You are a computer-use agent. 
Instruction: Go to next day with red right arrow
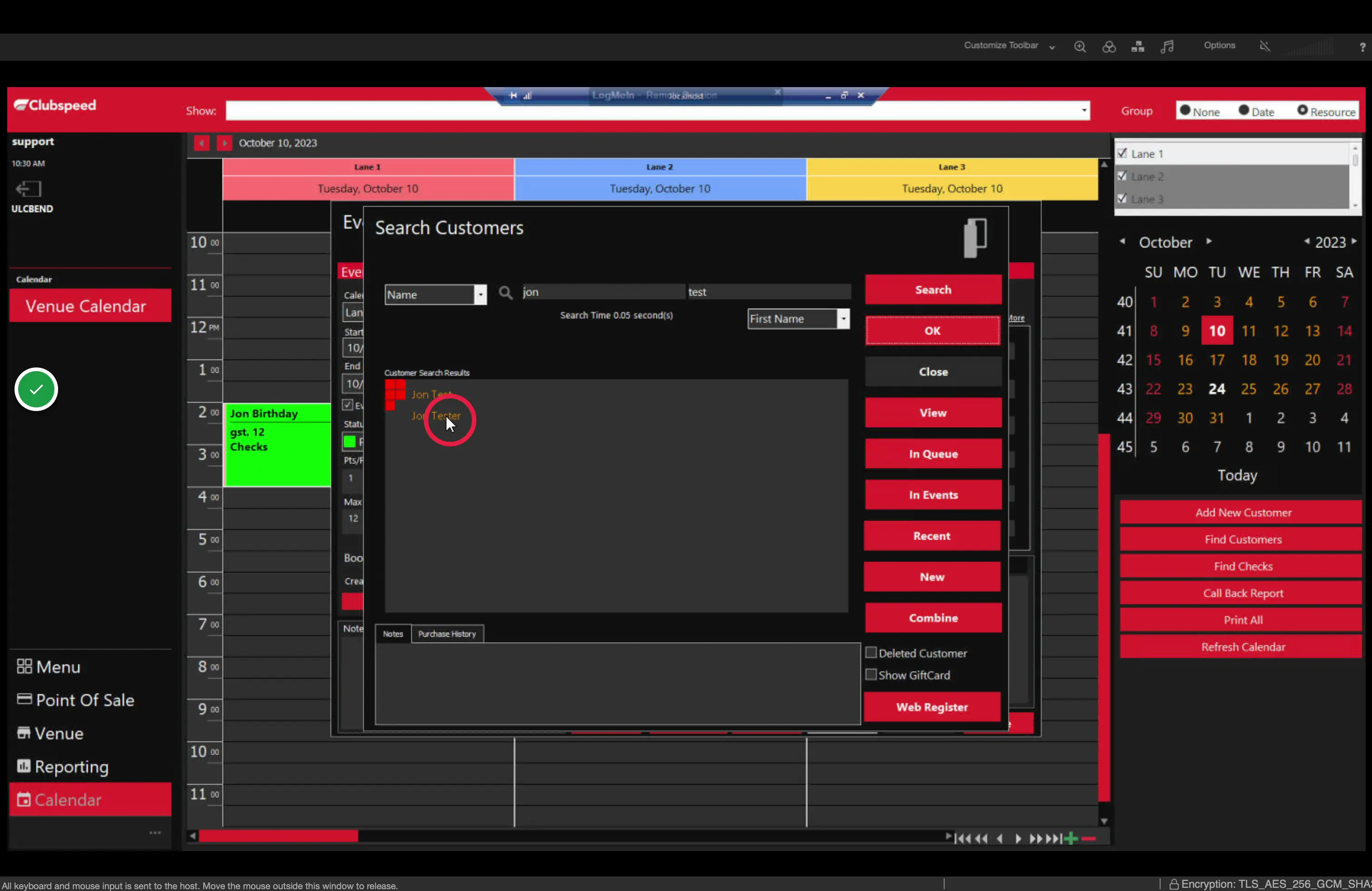click(224, 143)
